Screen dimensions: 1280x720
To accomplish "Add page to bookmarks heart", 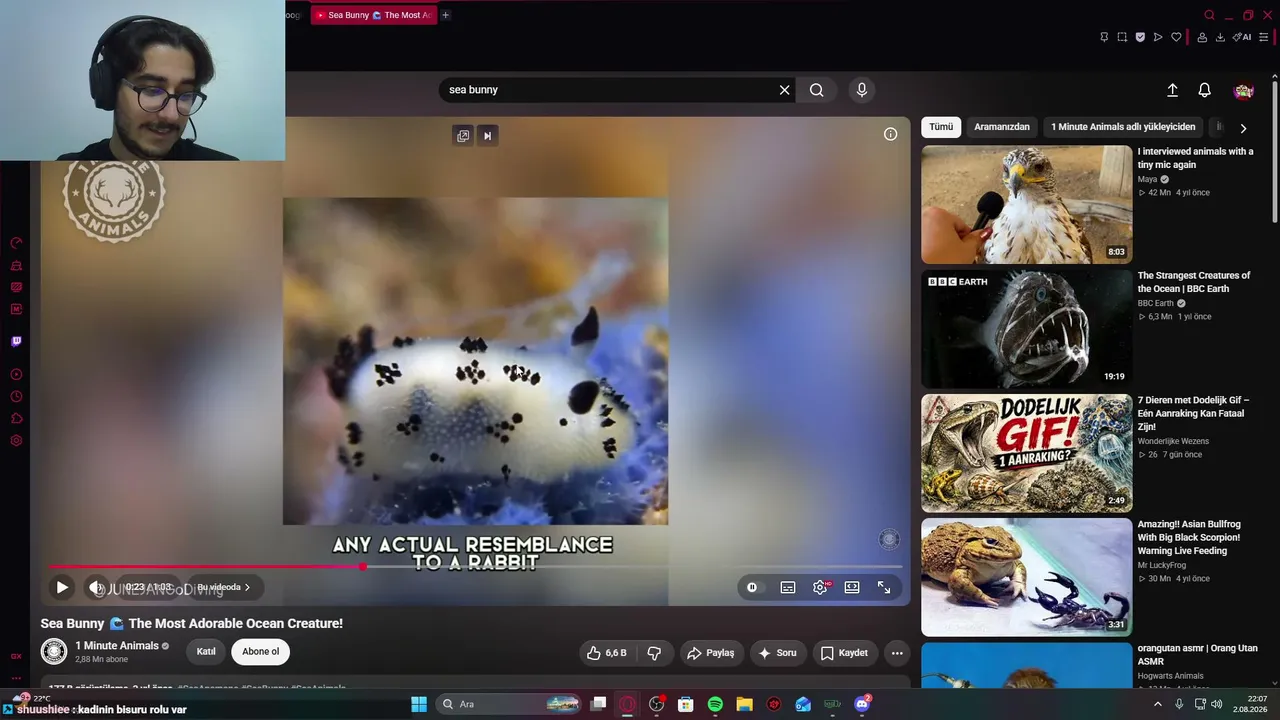I will click(1176, 37).
